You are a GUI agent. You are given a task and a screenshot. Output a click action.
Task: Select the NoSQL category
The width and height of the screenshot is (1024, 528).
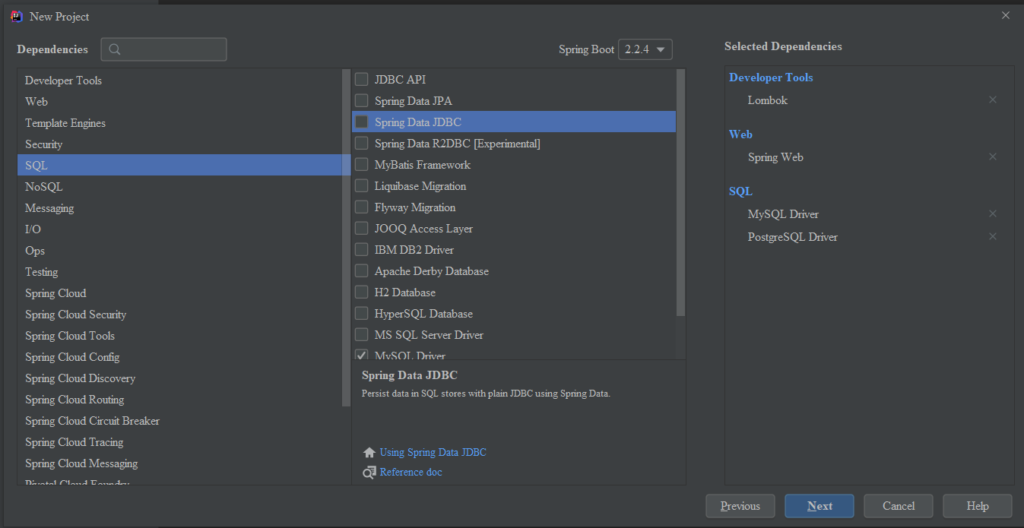pos(44,187)
